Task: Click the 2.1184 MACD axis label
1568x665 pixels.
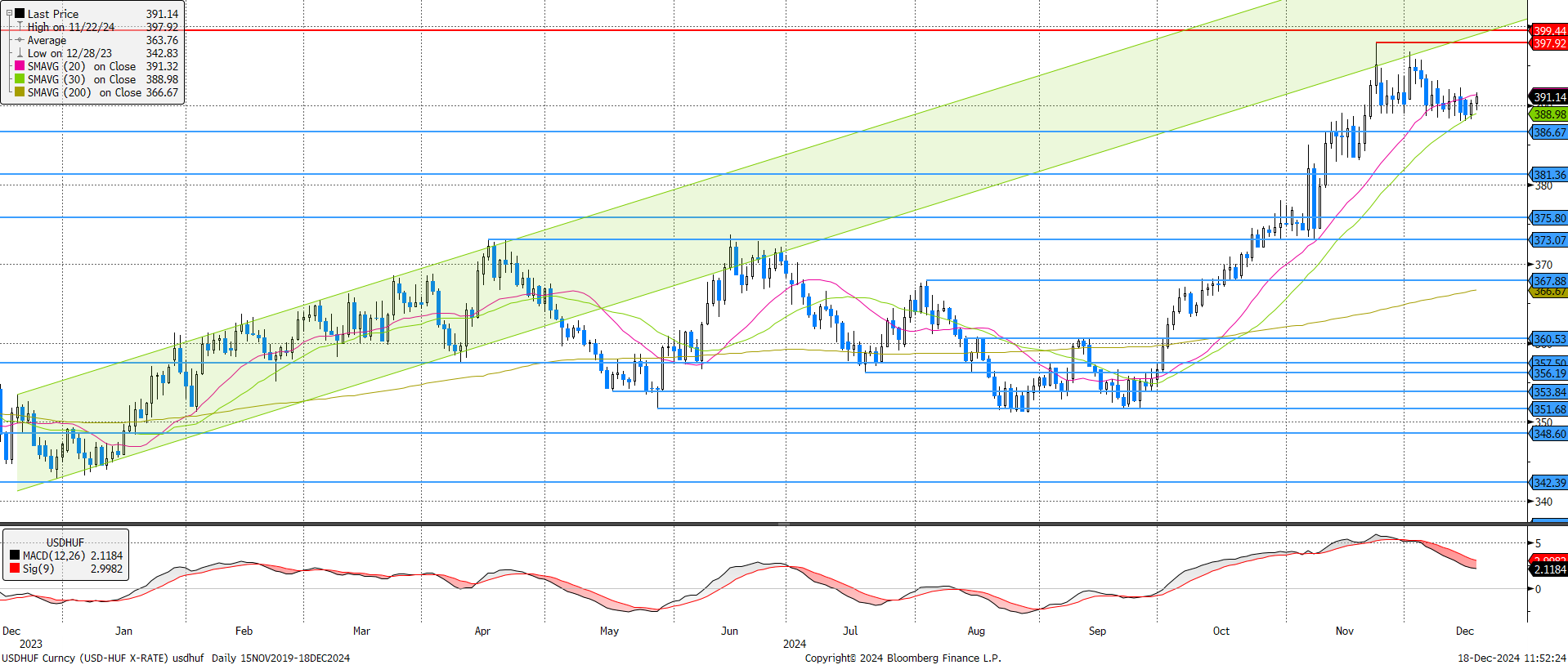Action: 1549,569
